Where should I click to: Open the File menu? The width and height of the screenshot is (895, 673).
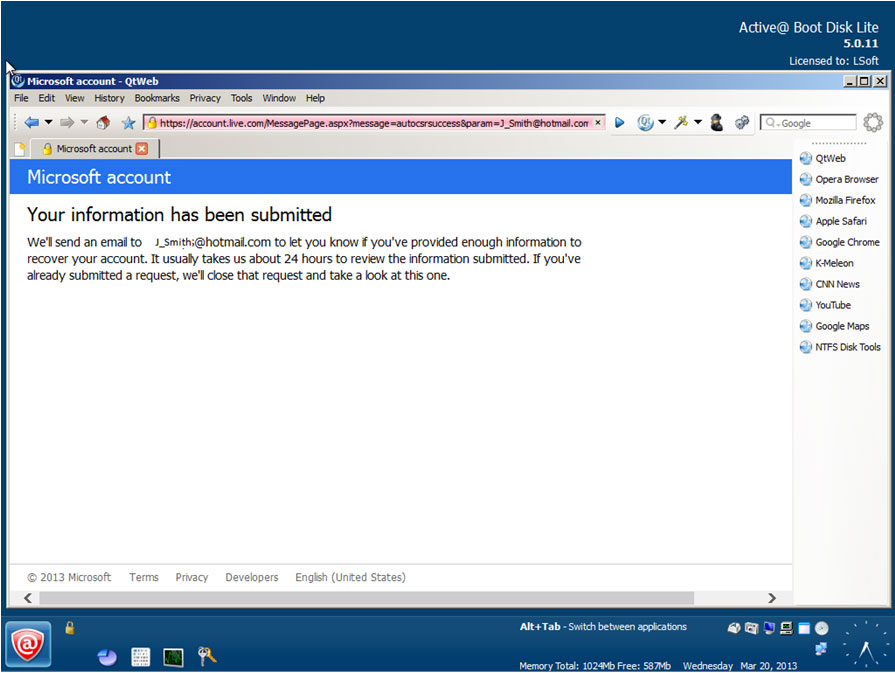[21, 98]
